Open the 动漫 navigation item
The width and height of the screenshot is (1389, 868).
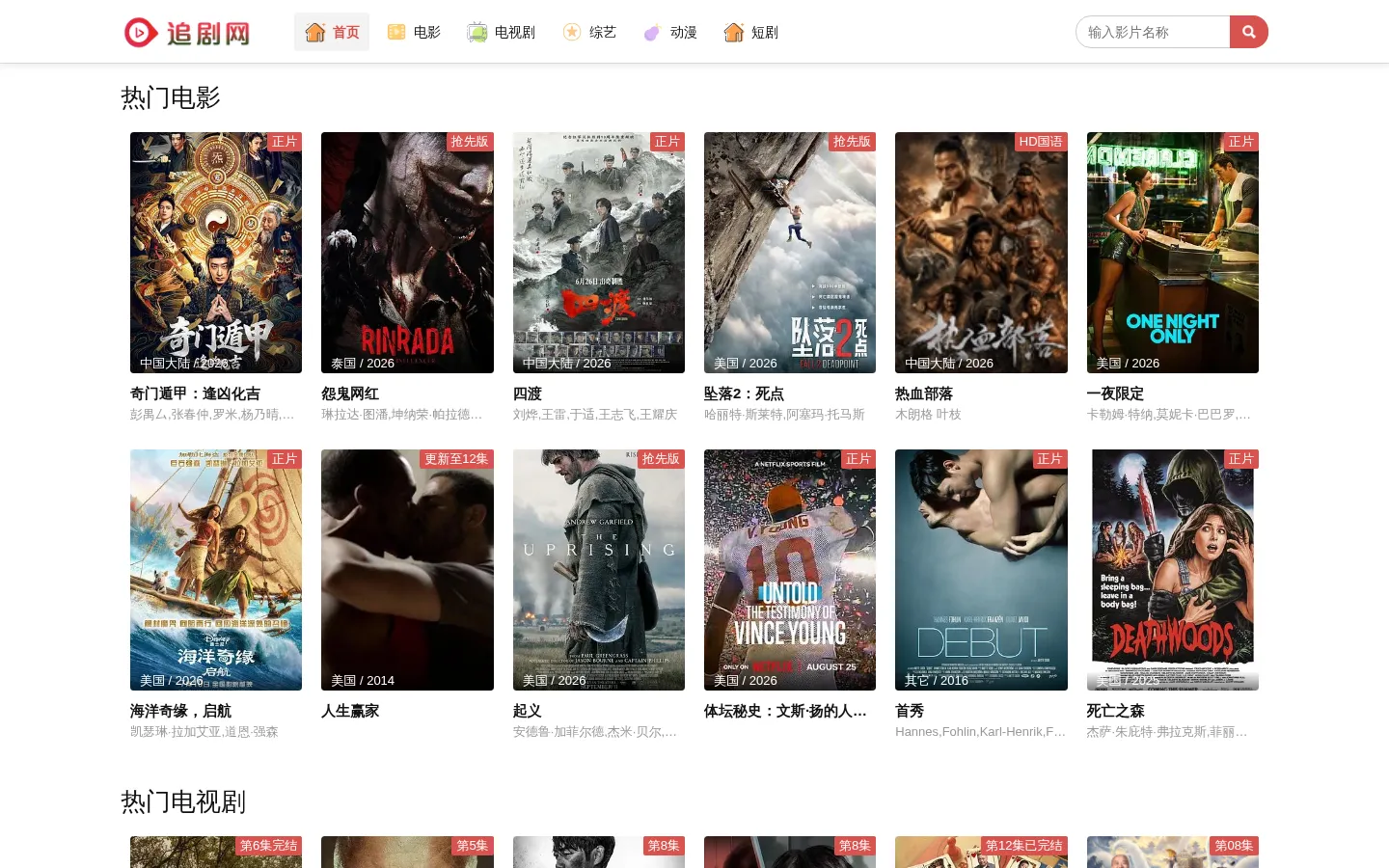(x=669, y=32)
